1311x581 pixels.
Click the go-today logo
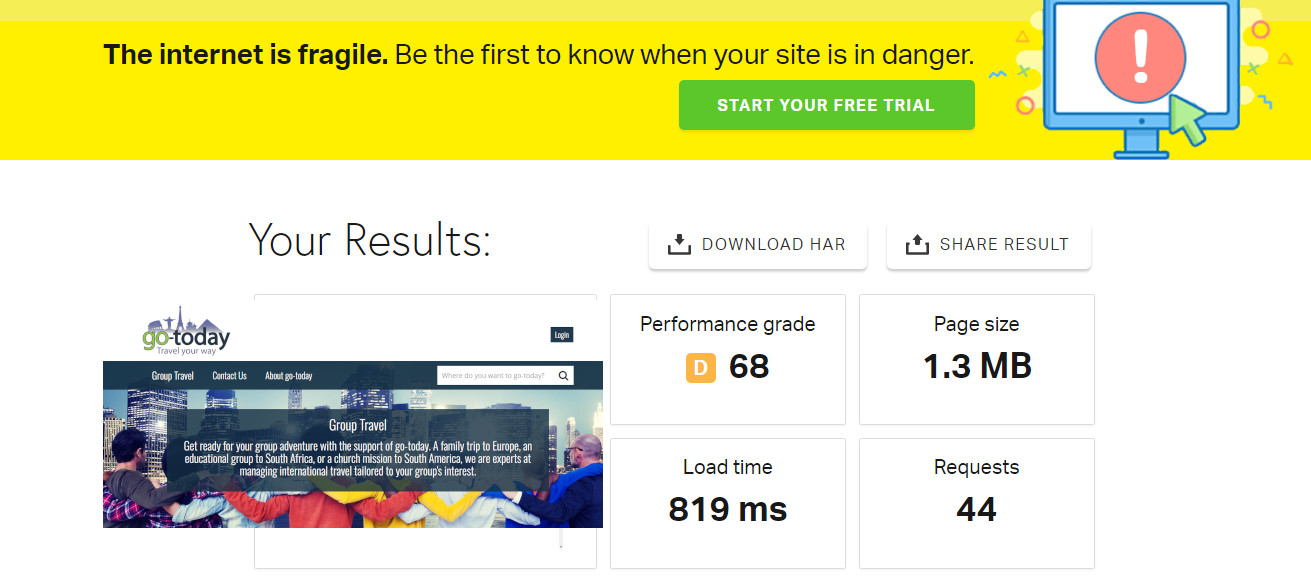coord(186,331)
